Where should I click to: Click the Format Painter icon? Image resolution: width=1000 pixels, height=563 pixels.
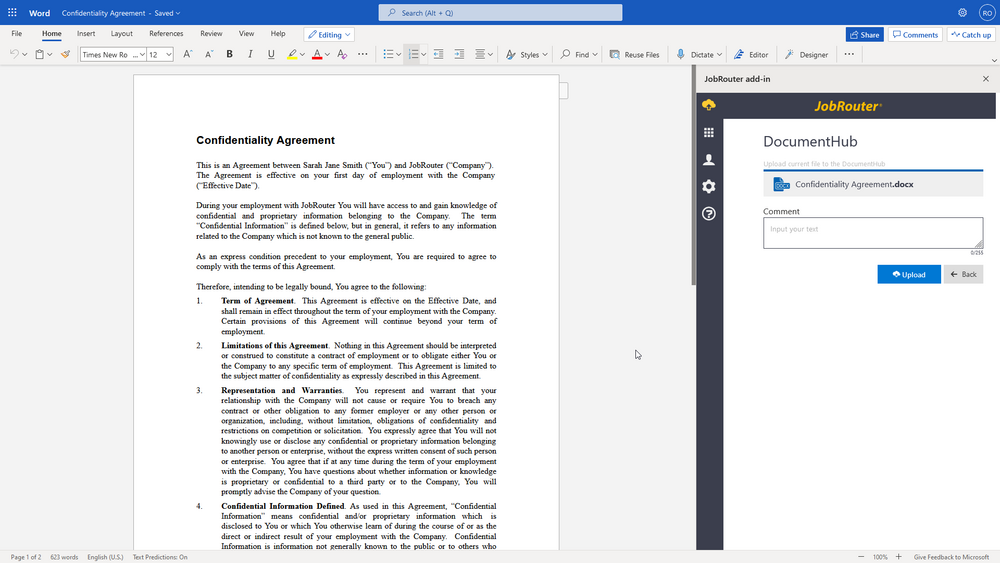65,54
